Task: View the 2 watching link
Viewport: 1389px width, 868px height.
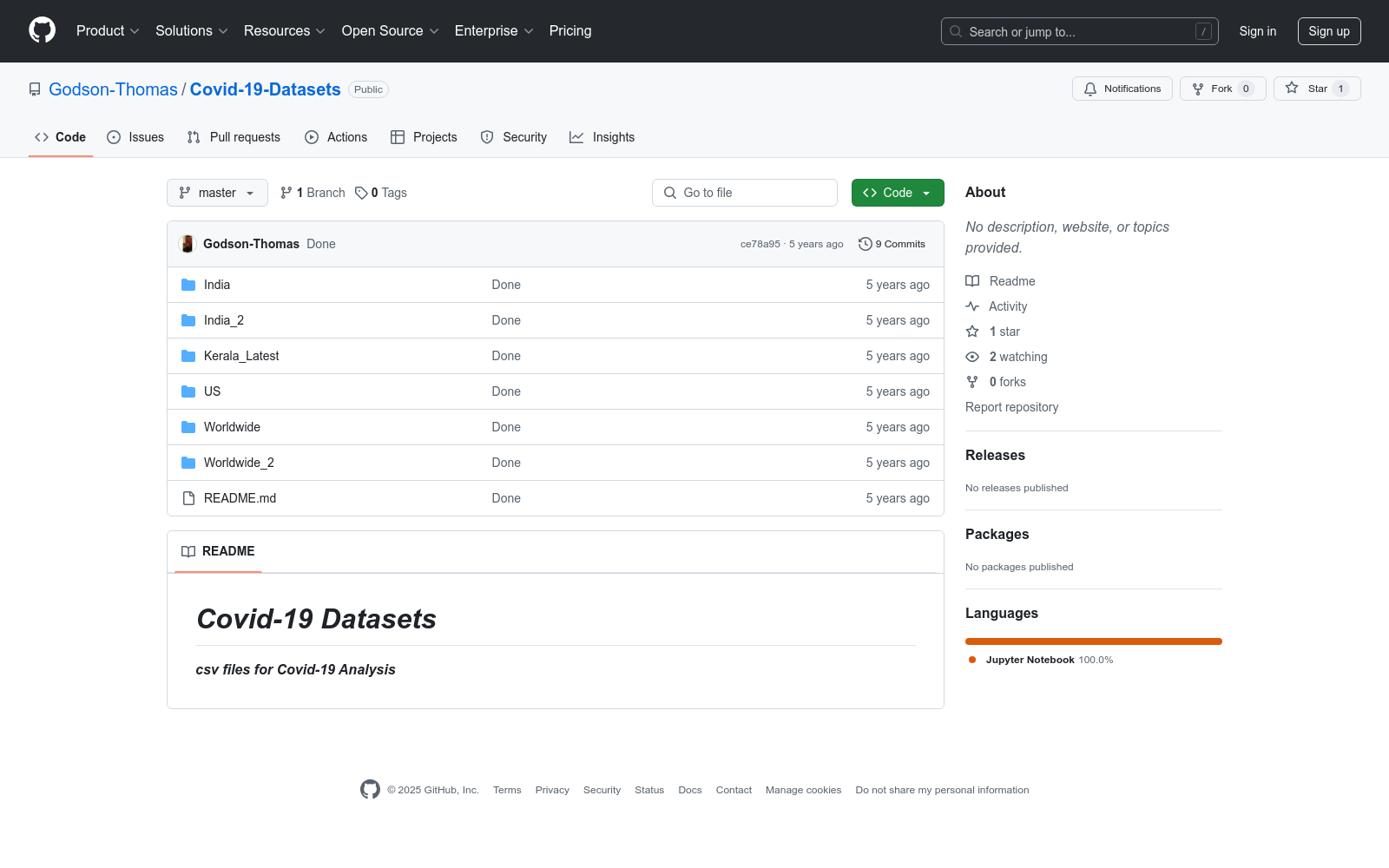Action: [1007, 357]
